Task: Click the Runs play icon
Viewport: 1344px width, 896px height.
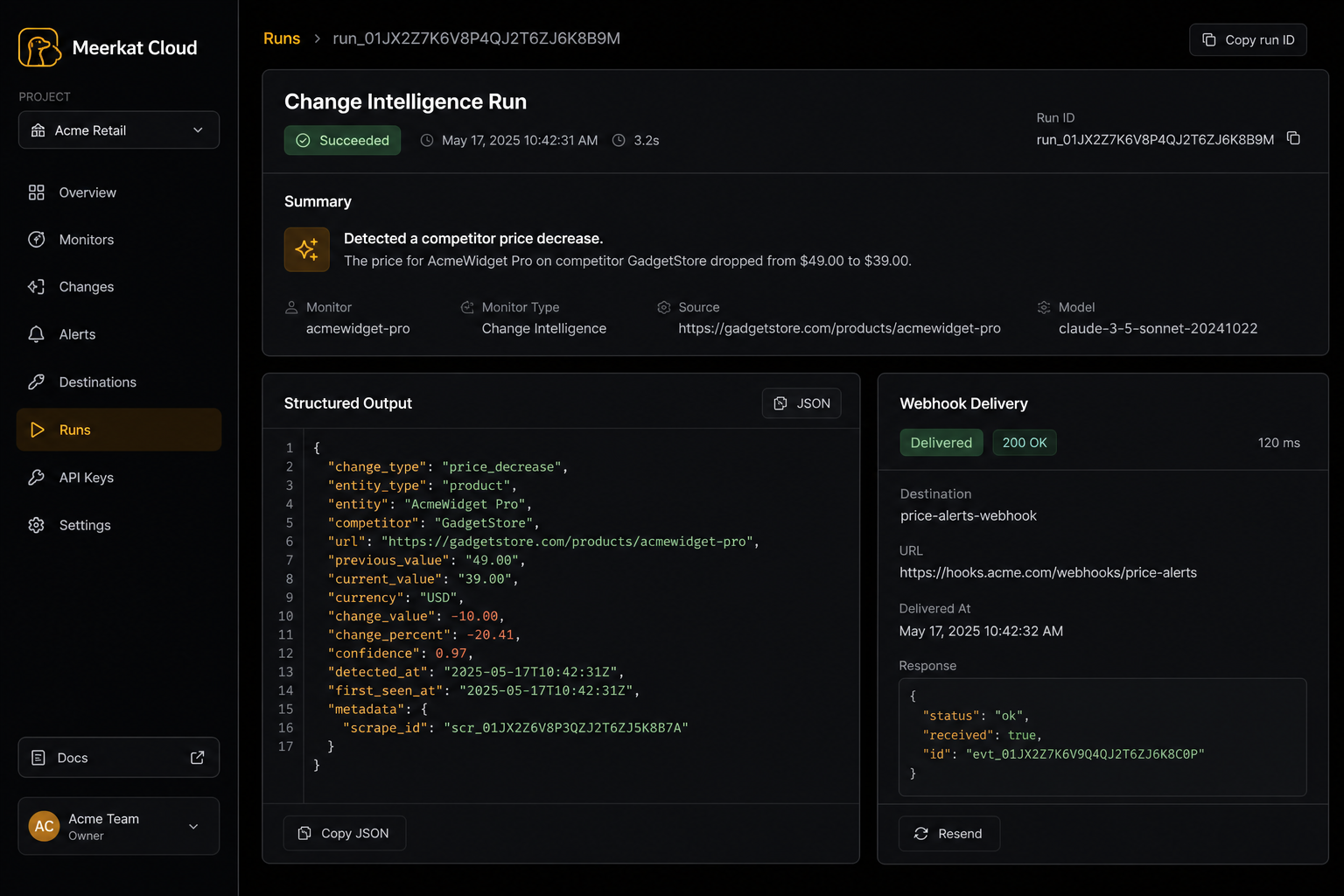Action: click(x=37, y=430)
